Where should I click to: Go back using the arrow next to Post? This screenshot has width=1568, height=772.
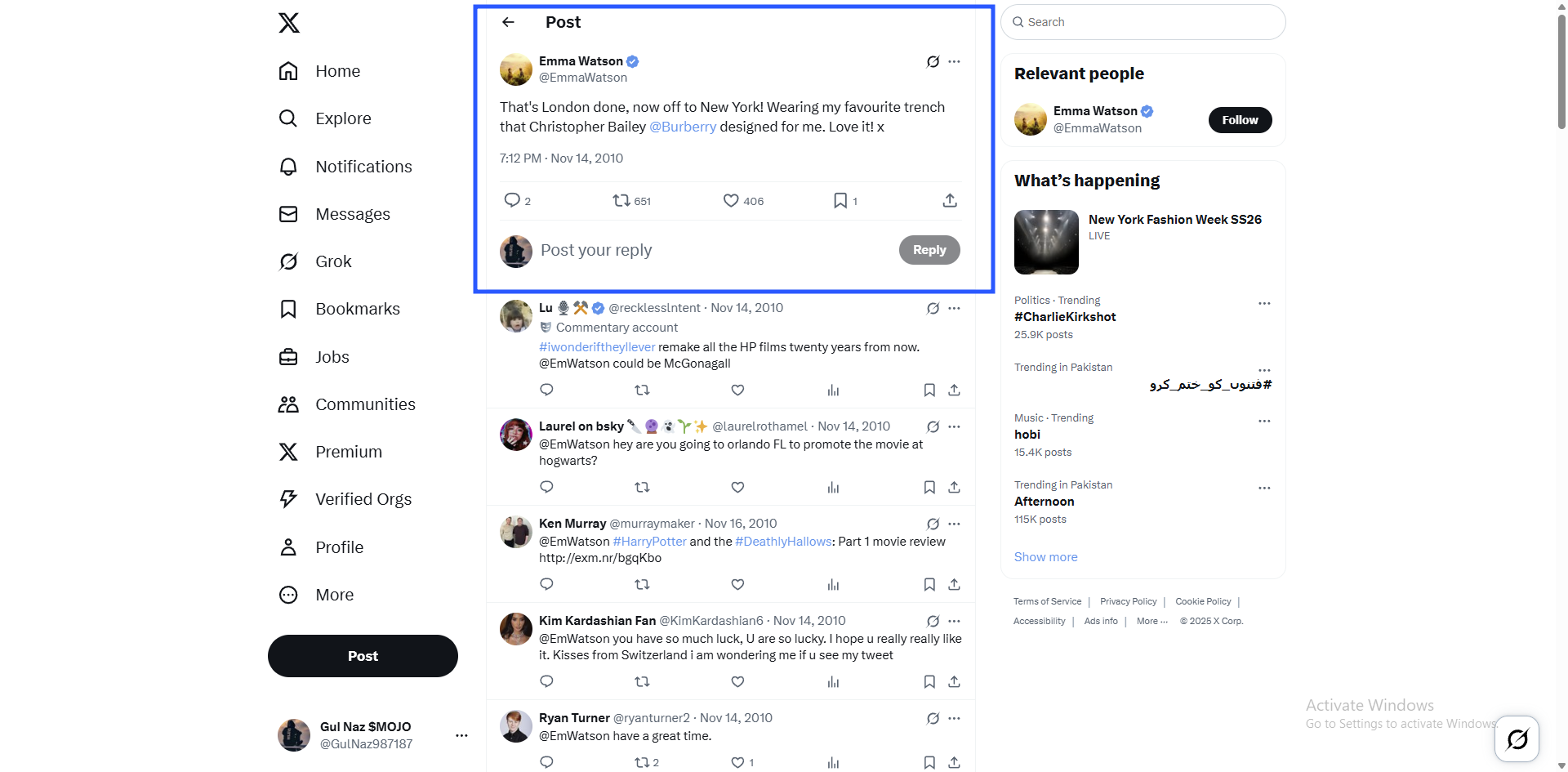[x=508, y=22]
